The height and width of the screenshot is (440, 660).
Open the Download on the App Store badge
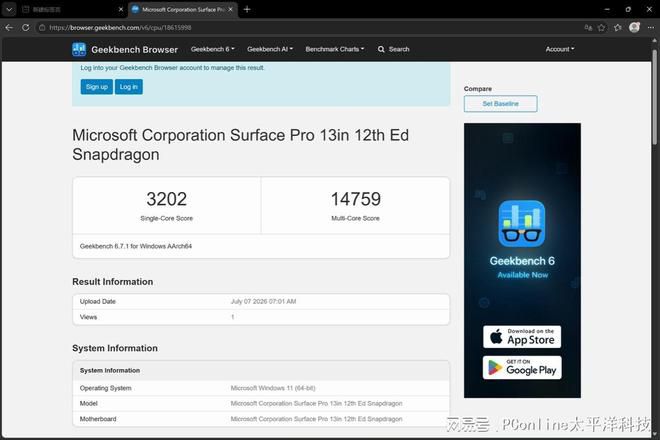522,337
